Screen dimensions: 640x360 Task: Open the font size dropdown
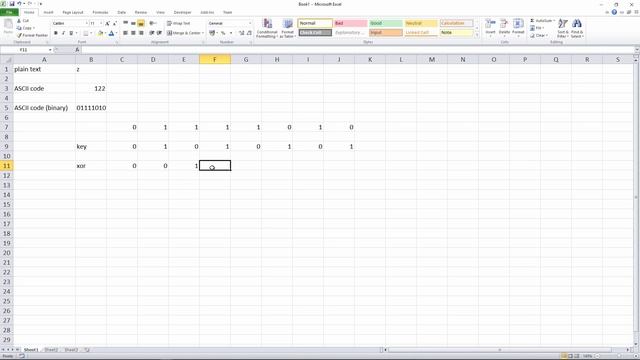click(x=101, y=23)
